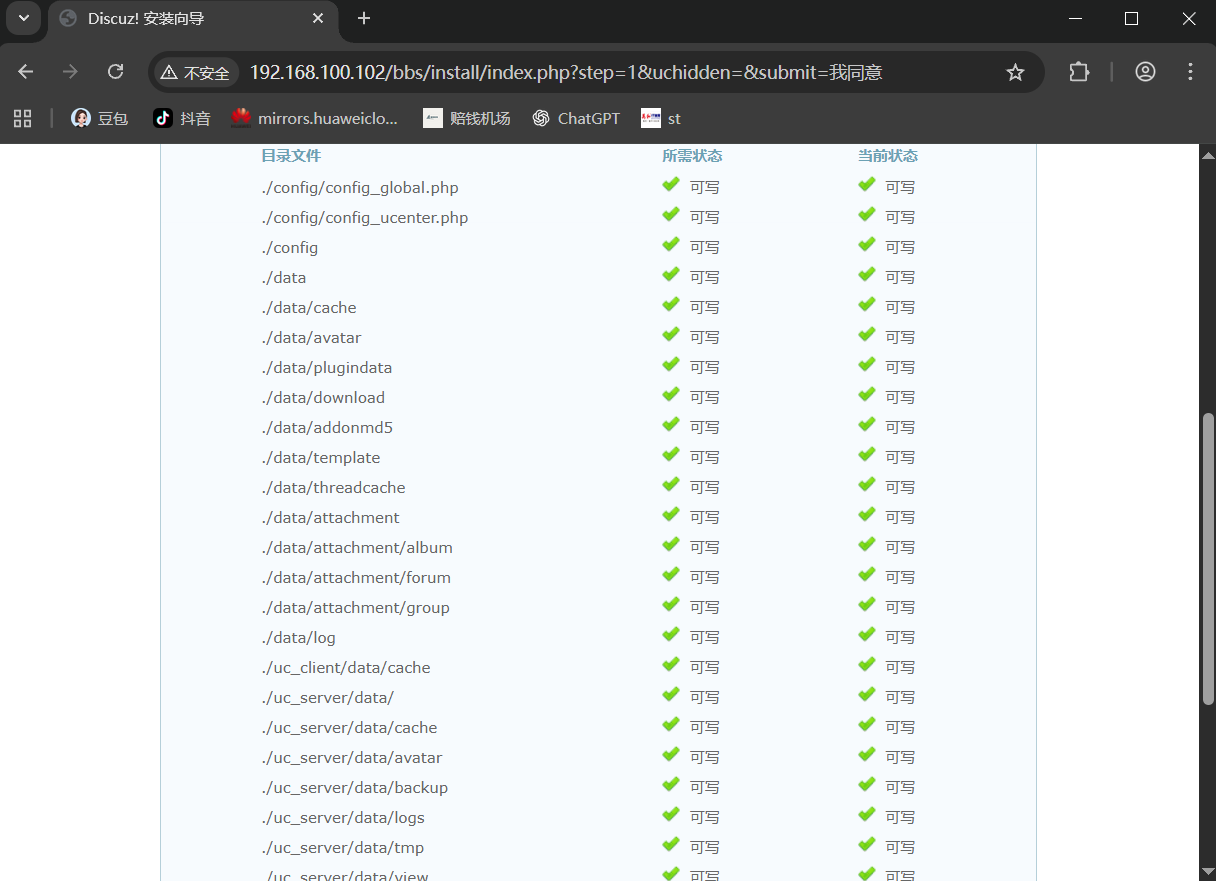Image resolution: width=1216 pixels, height=881 pixels.
Task: Click the 目录文件 column header
Action: click(x=291, y=156)
